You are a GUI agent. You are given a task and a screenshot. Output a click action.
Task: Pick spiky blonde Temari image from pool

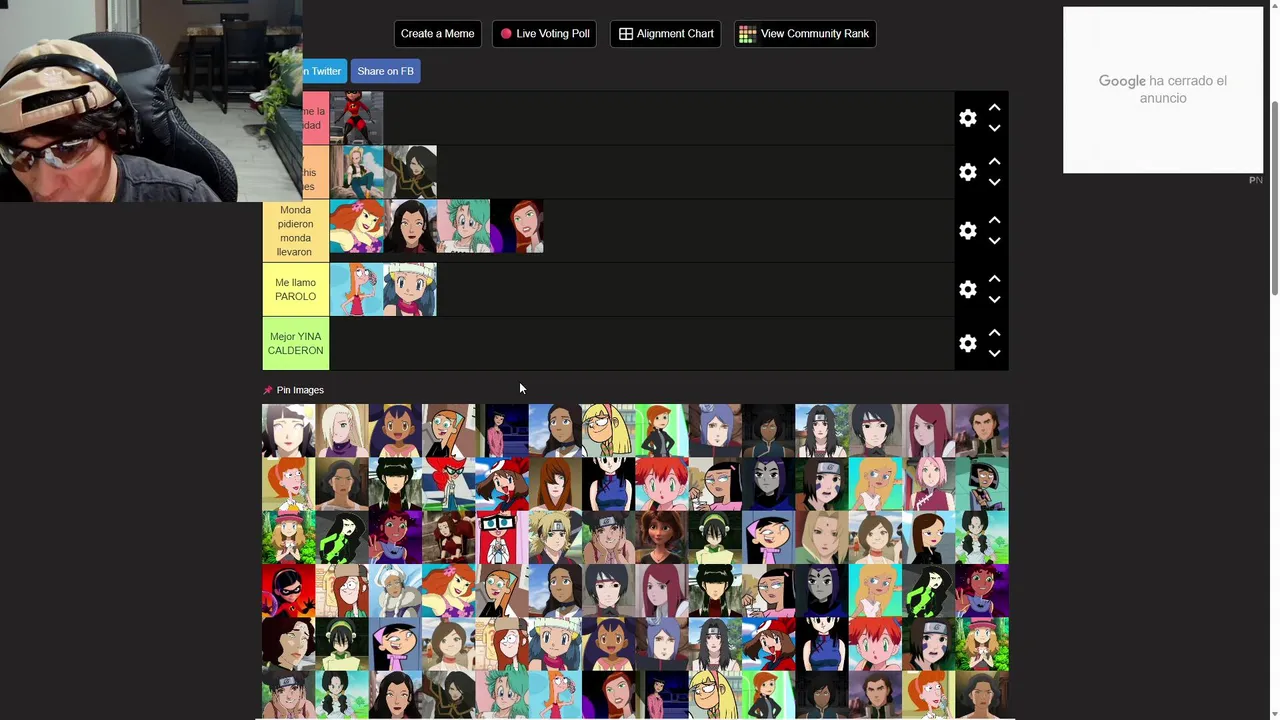(555, 538)
